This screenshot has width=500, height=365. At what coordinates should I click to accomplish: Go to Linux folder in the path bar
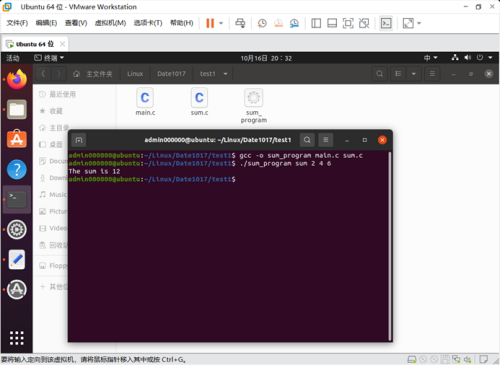pyautogui.click(x=135, y=74)
